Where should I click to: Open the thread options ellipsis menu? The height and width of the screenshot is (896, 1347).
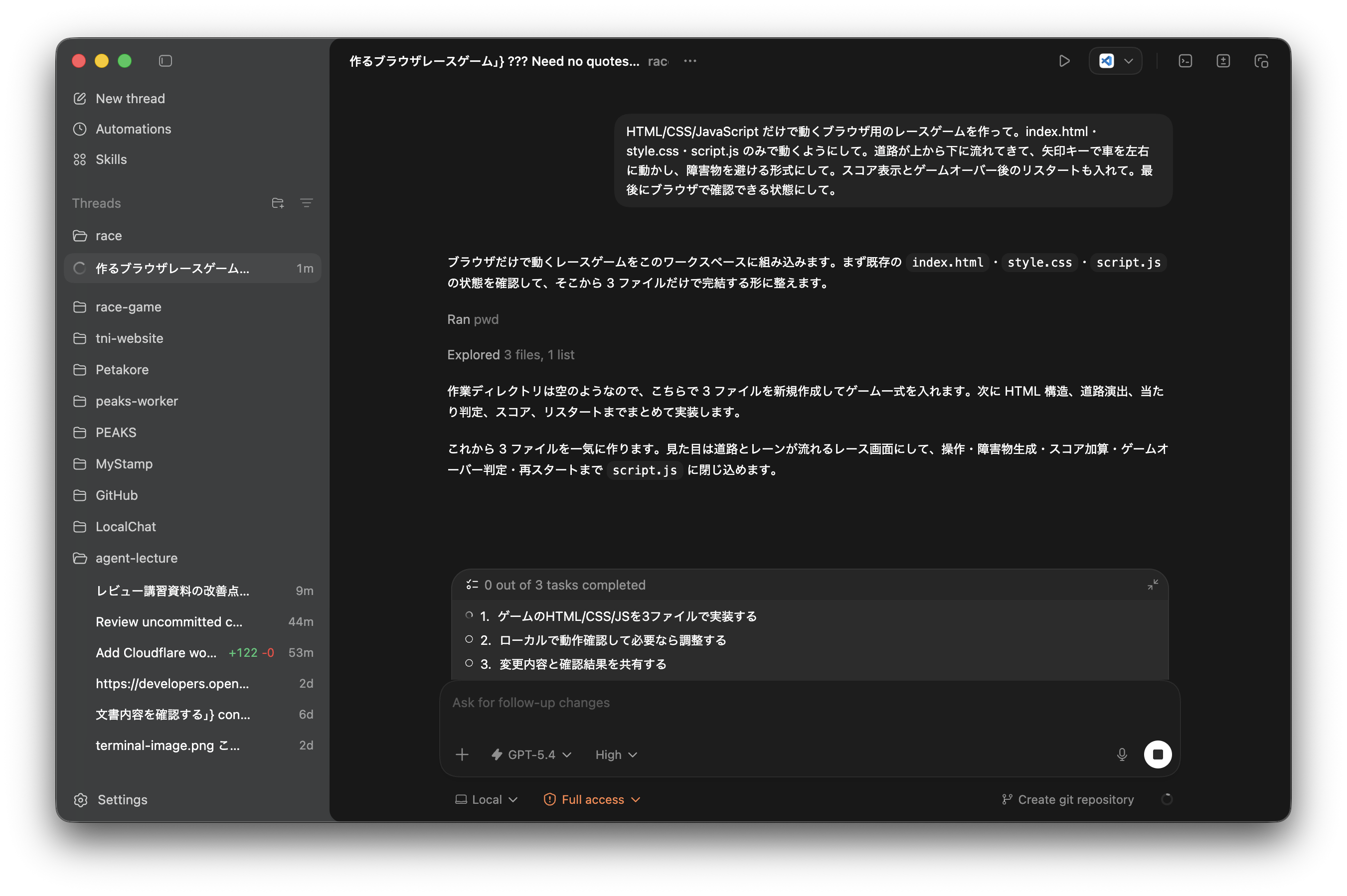[x=690, y=61]
